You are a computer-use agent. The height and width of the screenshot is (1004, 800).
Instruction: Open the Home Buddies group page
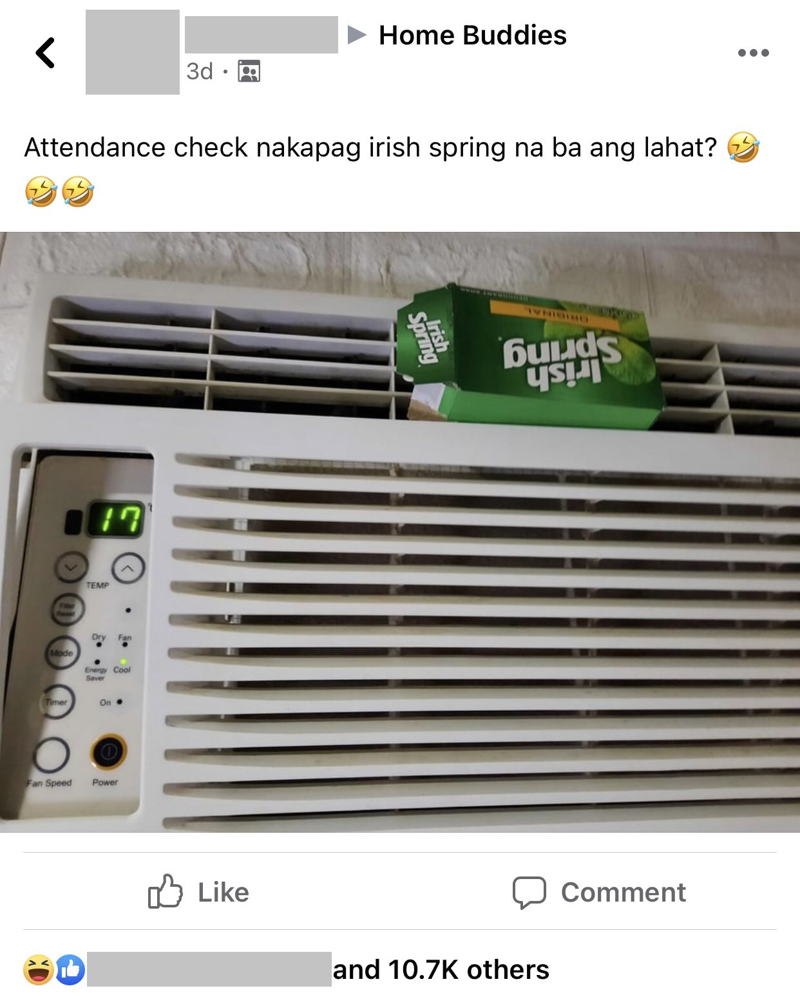click(x=472, y=35)
